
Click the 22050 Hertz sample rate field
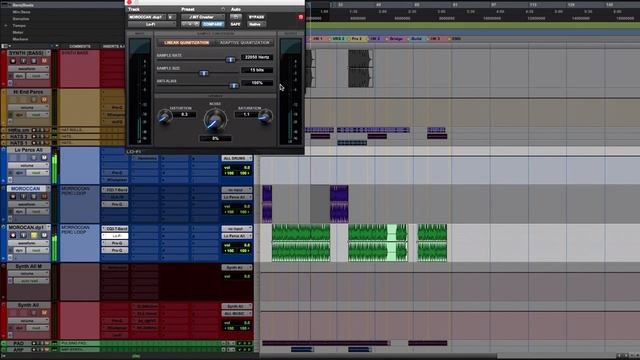point(257,57)
